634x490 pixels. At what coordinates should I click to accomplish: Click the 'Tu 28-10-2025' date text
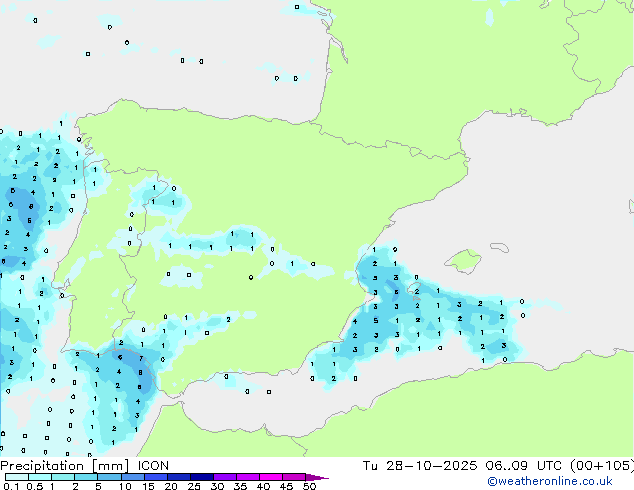420,466
